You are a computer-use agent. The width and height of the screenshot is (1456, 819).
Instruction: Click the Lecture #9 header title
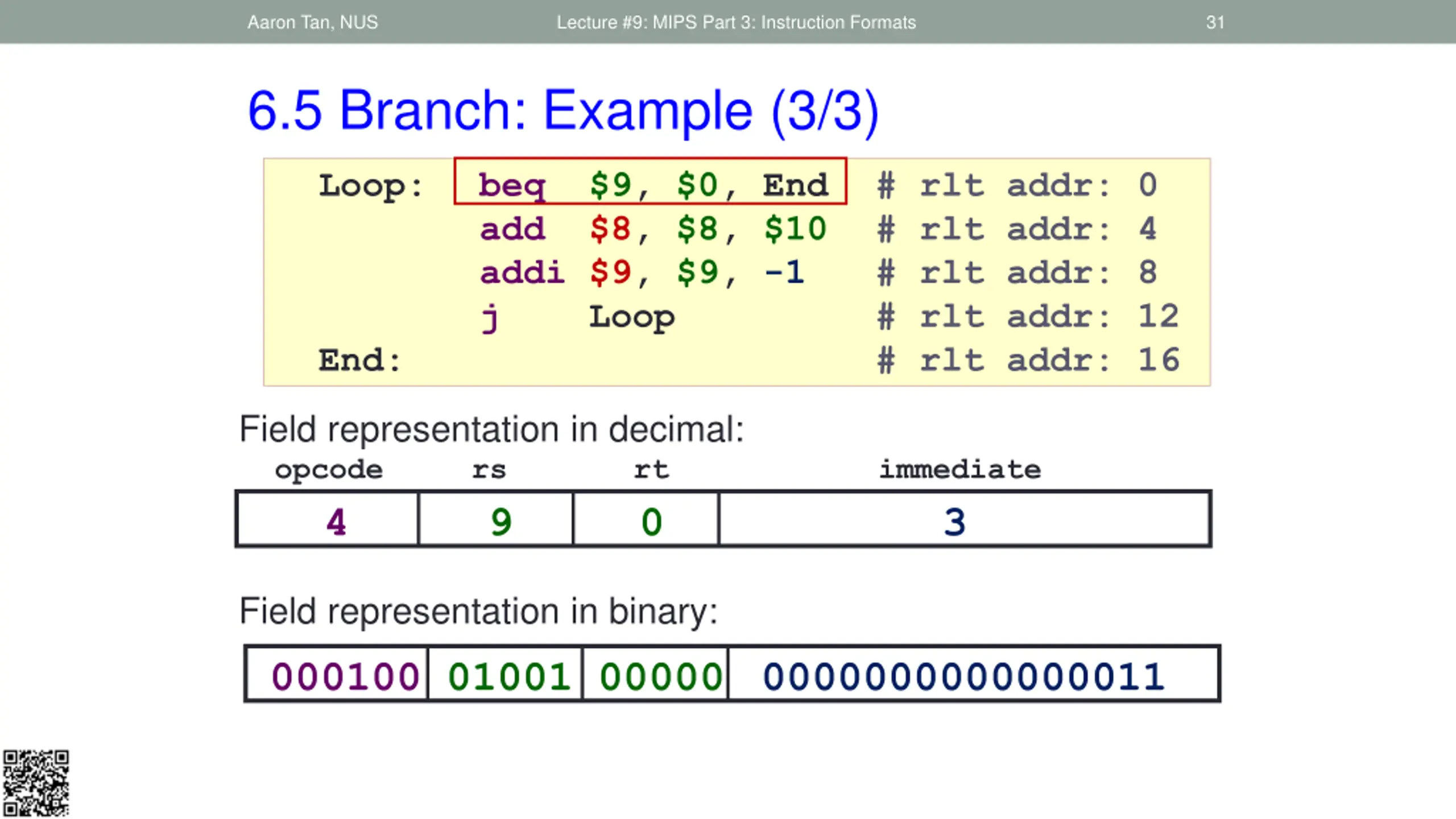point(736,22)
